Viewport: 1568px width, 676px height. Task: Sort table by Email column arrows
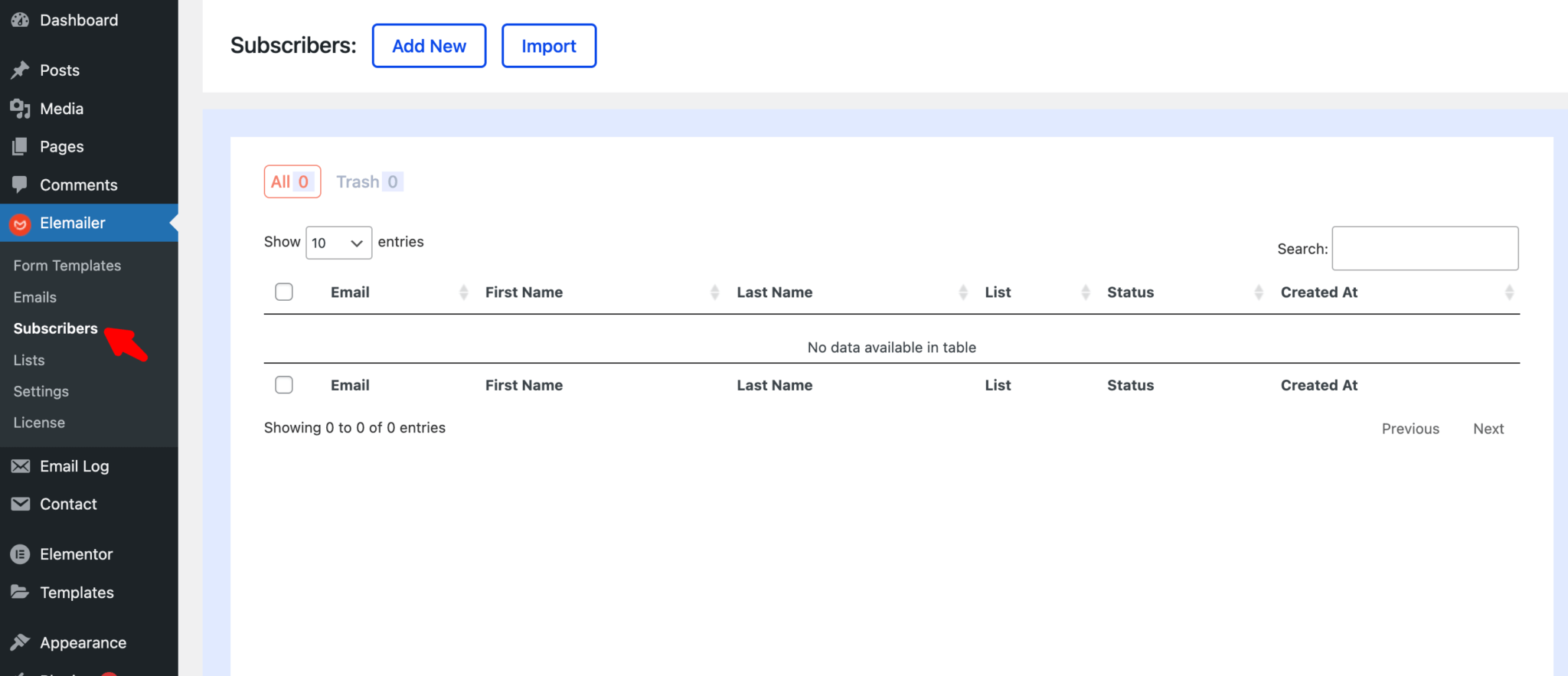point(463,292)
